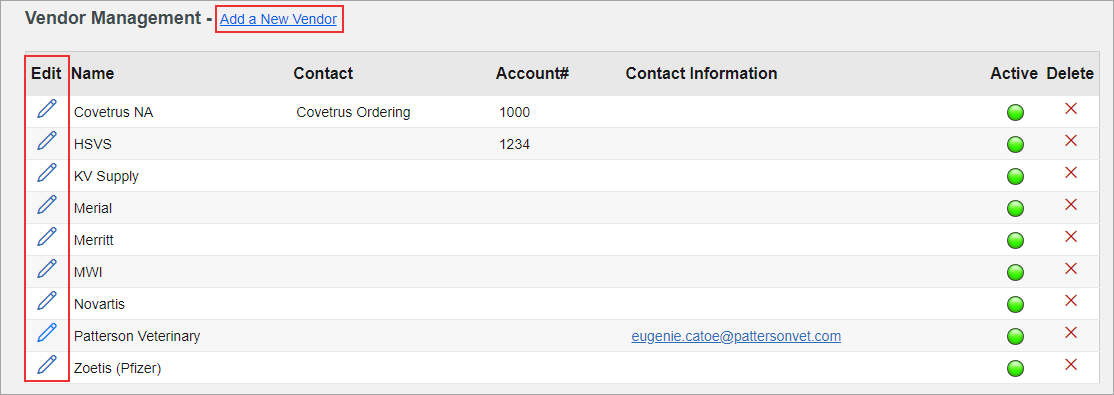The width and height of the screenshot is (1114, 395).
Task: Toggle the green active dot for HSVS
Action: [x=1015, y=144]
